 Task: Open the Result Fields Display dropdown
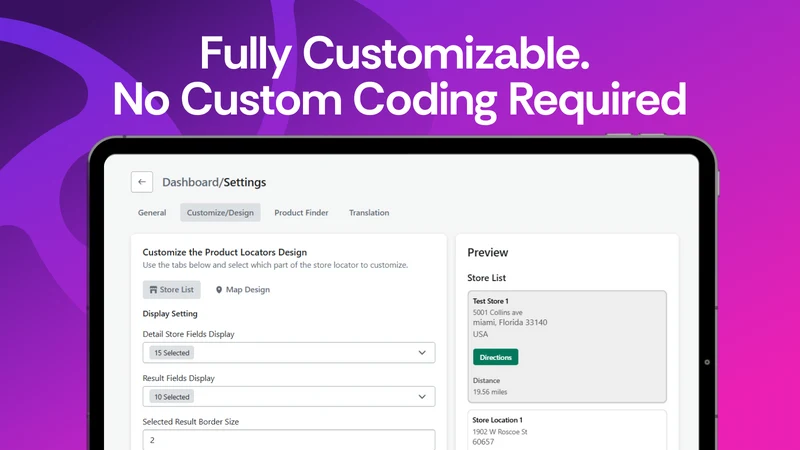(x=289, y=396)
